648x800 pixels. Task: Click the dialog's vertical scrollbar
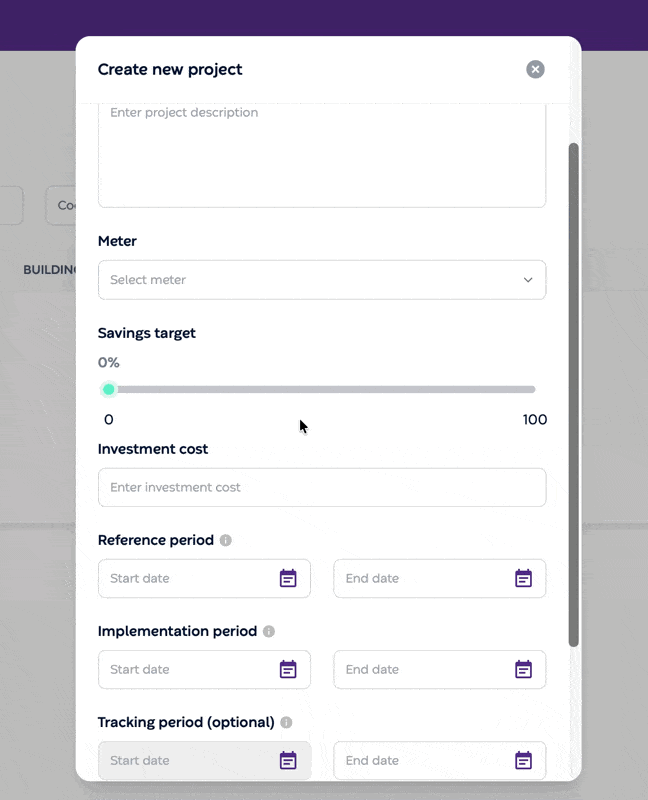point(574,395)
